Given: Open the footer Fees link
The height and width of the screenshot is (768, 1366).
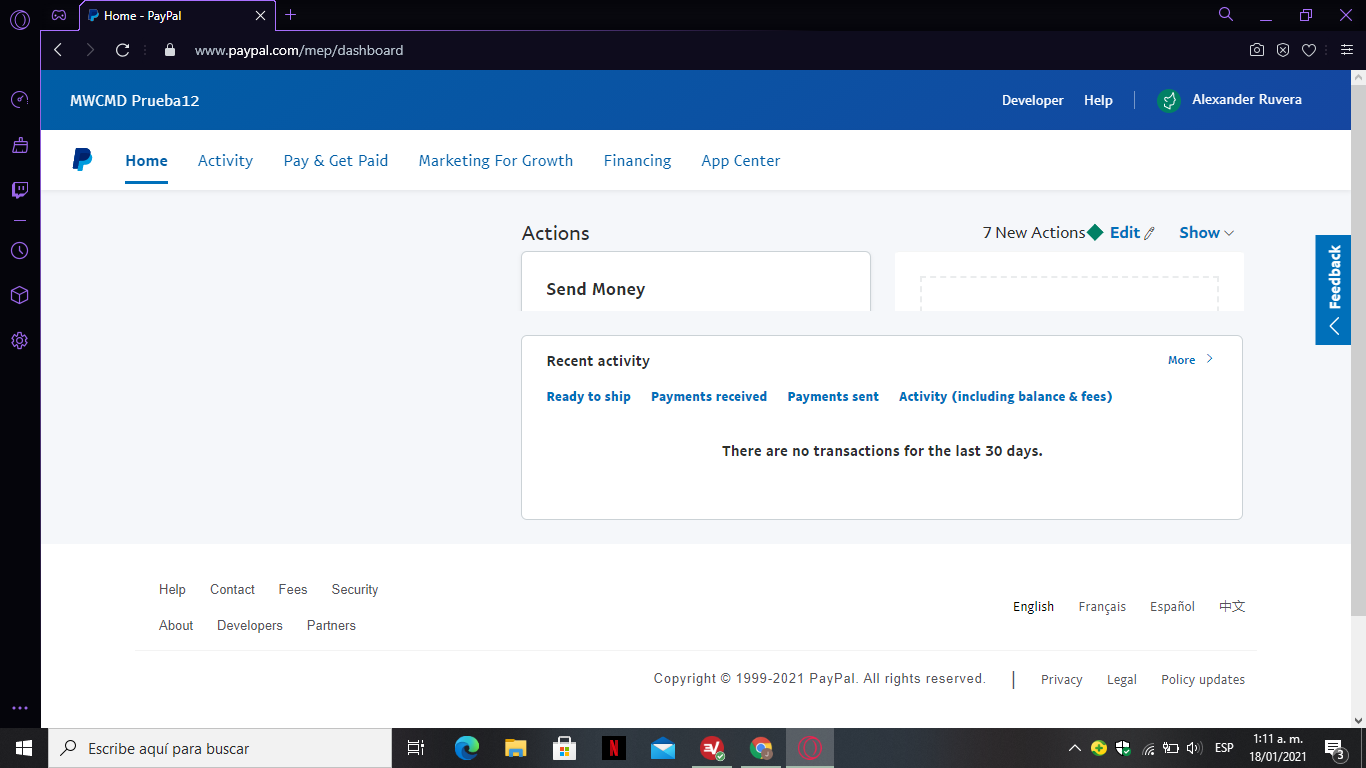Looking at the screenshot, I should pos(293,590).
